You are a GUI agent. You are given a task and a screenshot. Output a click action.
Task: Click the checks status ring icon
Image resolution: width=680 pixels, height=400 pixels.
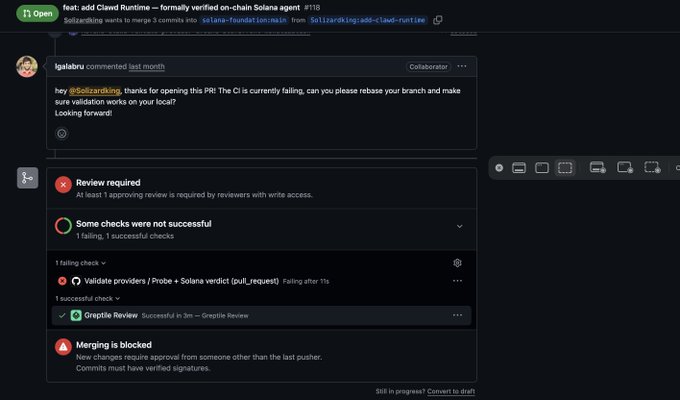point(63,226)
